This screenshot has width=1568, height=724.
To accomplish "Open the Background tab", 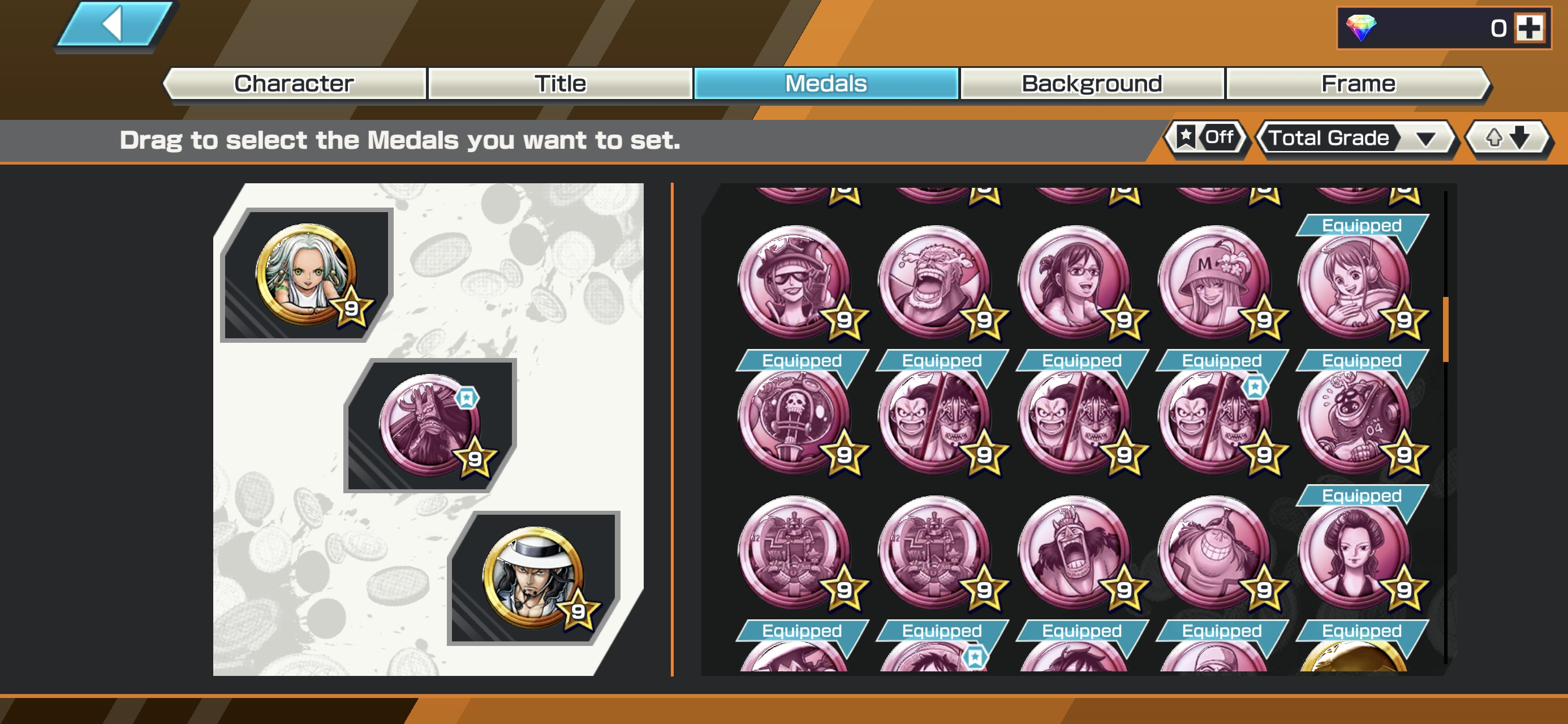I will pyautogui.click(x=1091, y=83).
